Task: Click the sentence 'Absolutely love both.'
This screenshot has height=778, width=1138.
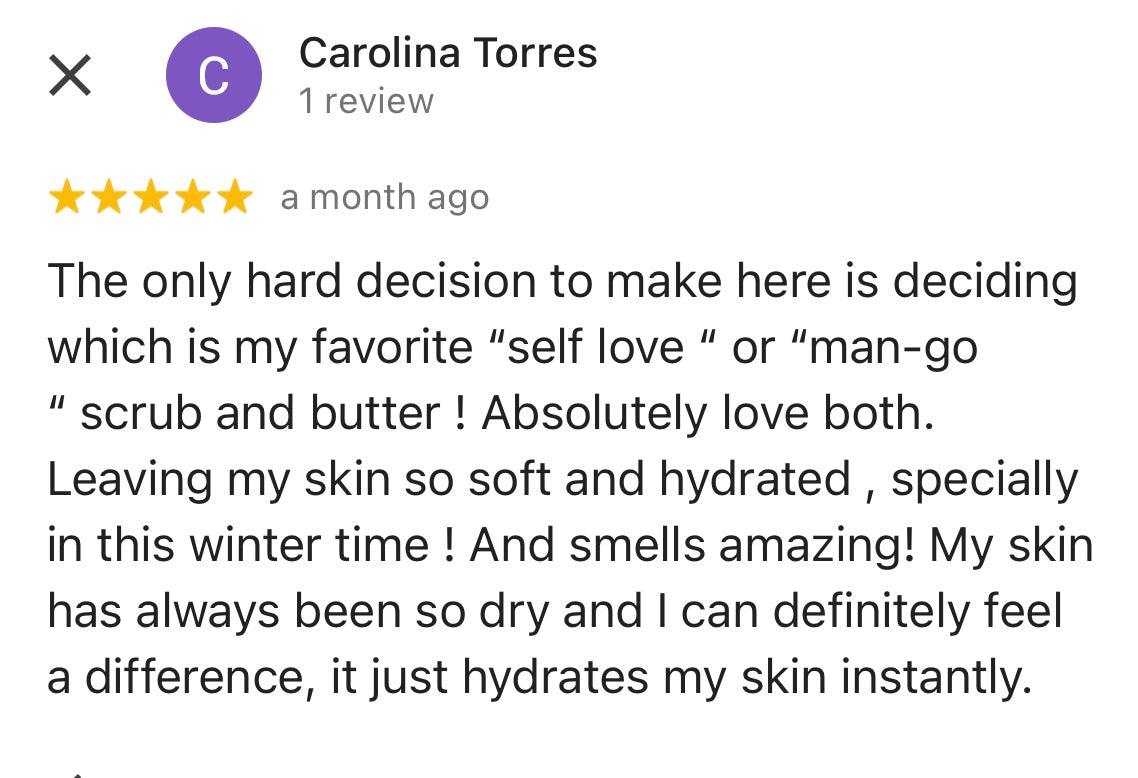Action: coord(708,414)
